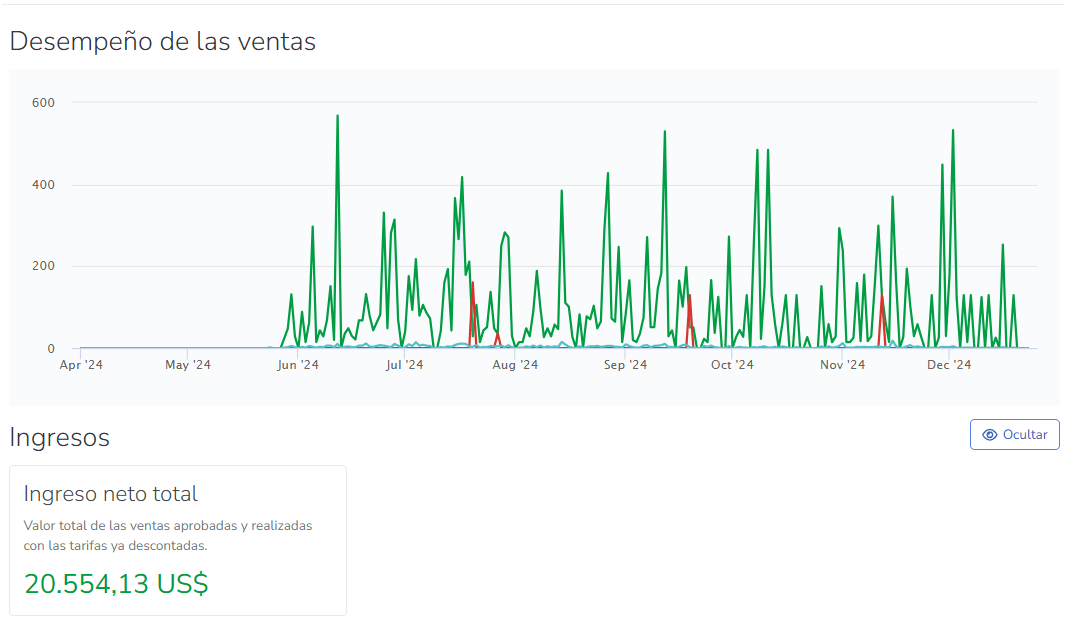This screenshot has width=1066, height=621.
Task: Click the Dec '24 axis label
Action: point(949,365)
